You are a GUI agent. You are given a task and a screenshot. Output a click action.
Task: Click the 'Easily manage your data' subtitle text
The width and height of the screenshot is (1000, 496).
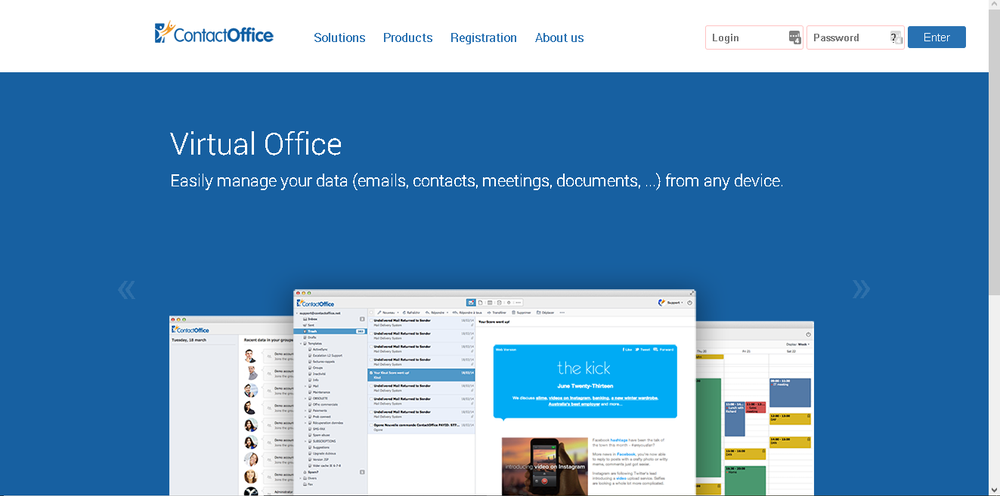coord(476,181)
